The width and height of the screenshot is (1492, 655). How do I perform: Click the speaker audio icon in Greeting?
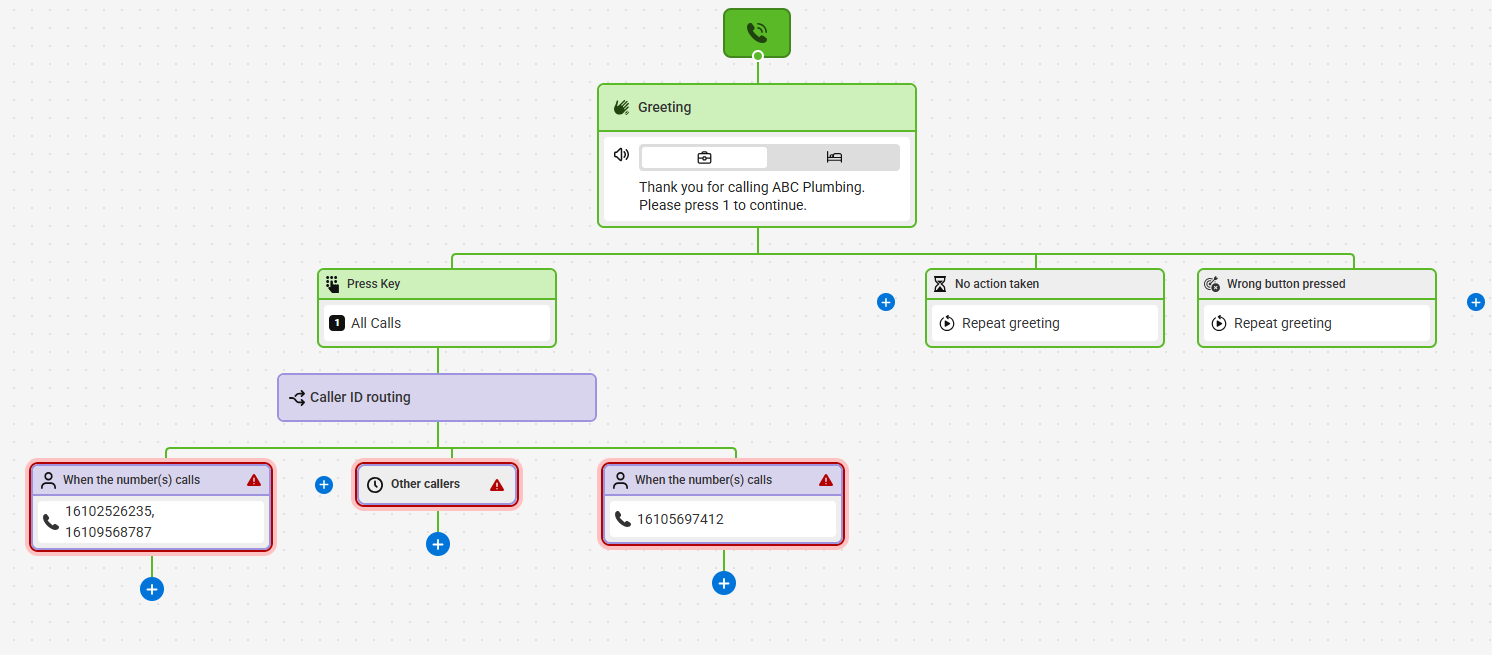(x=621, y=155)
